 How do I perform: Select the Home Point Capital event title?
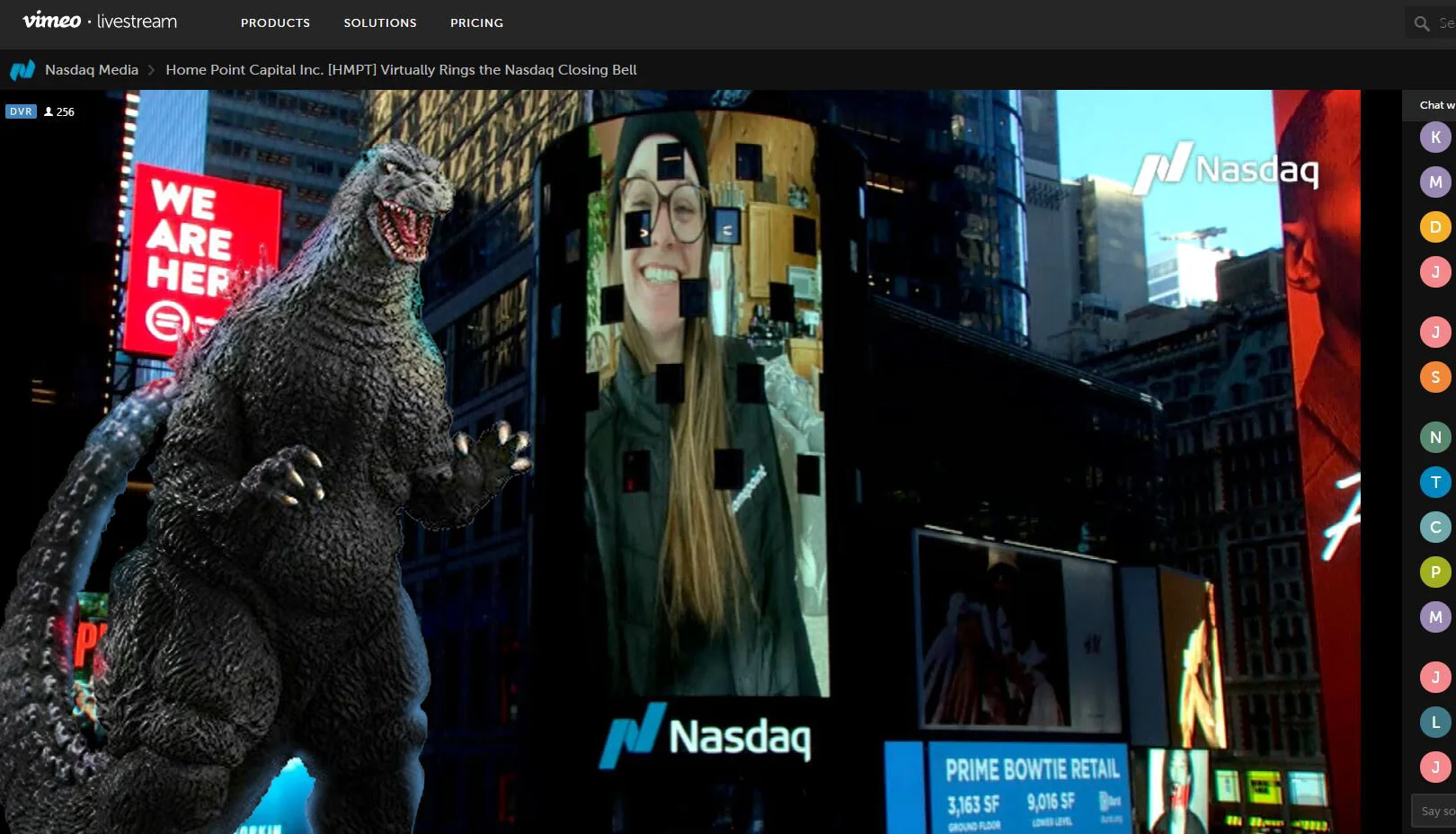pyautogui.click(x=401, y=70)
